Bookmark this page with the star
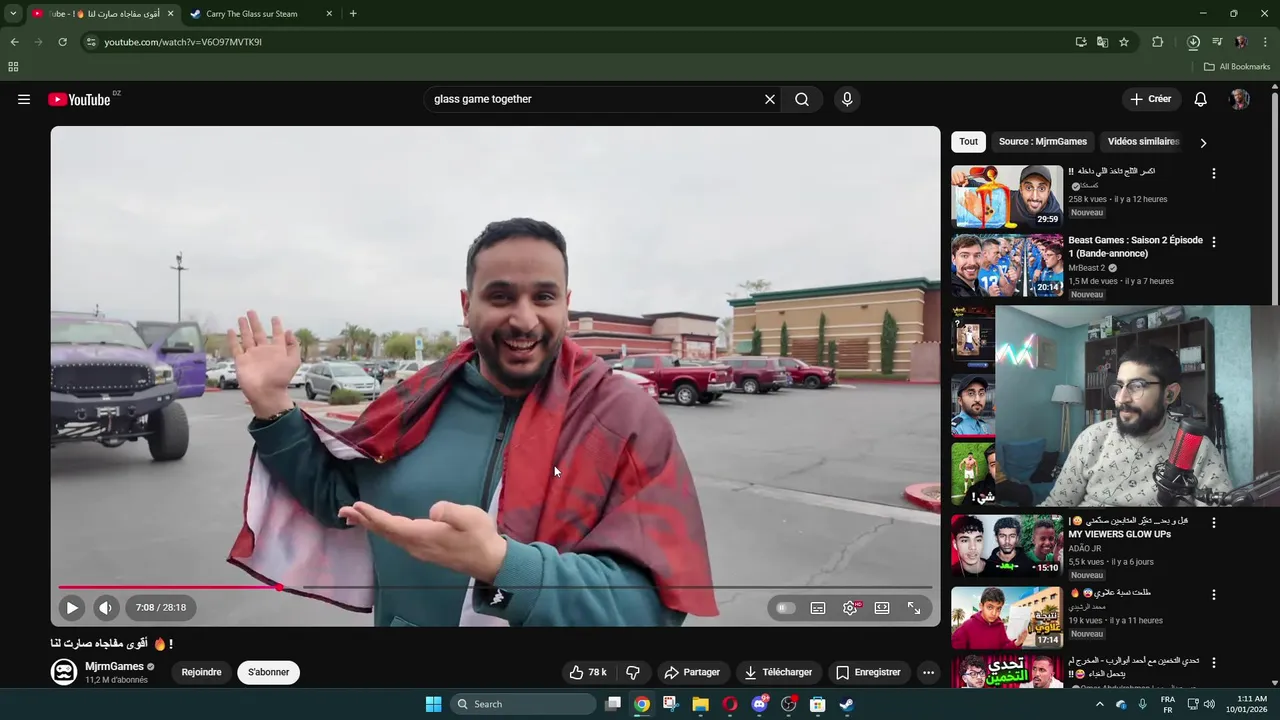Image resolution: width=1280 pixels, height=720 pixels. click(1124, 42)
